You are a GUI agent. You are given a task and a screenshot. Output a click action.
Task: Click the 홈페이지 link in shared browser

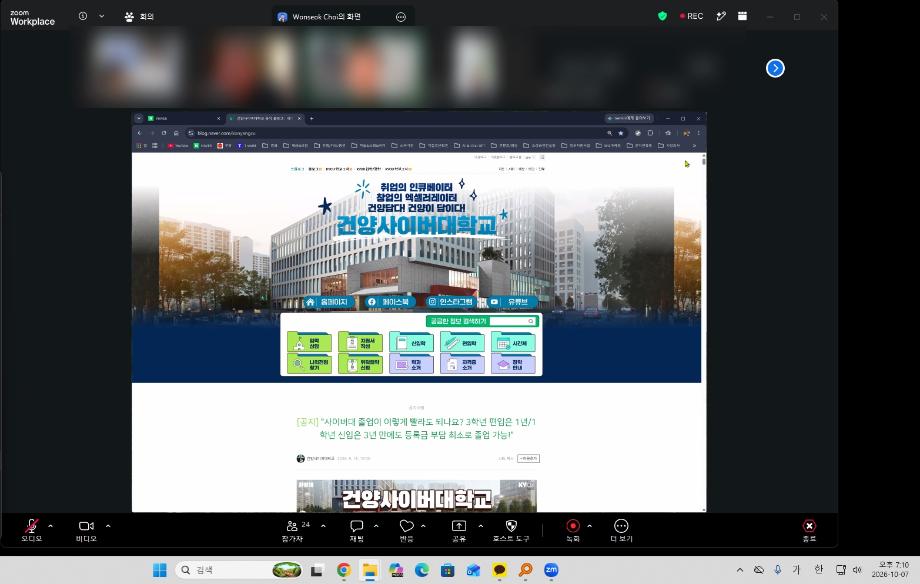click(329, 302)
